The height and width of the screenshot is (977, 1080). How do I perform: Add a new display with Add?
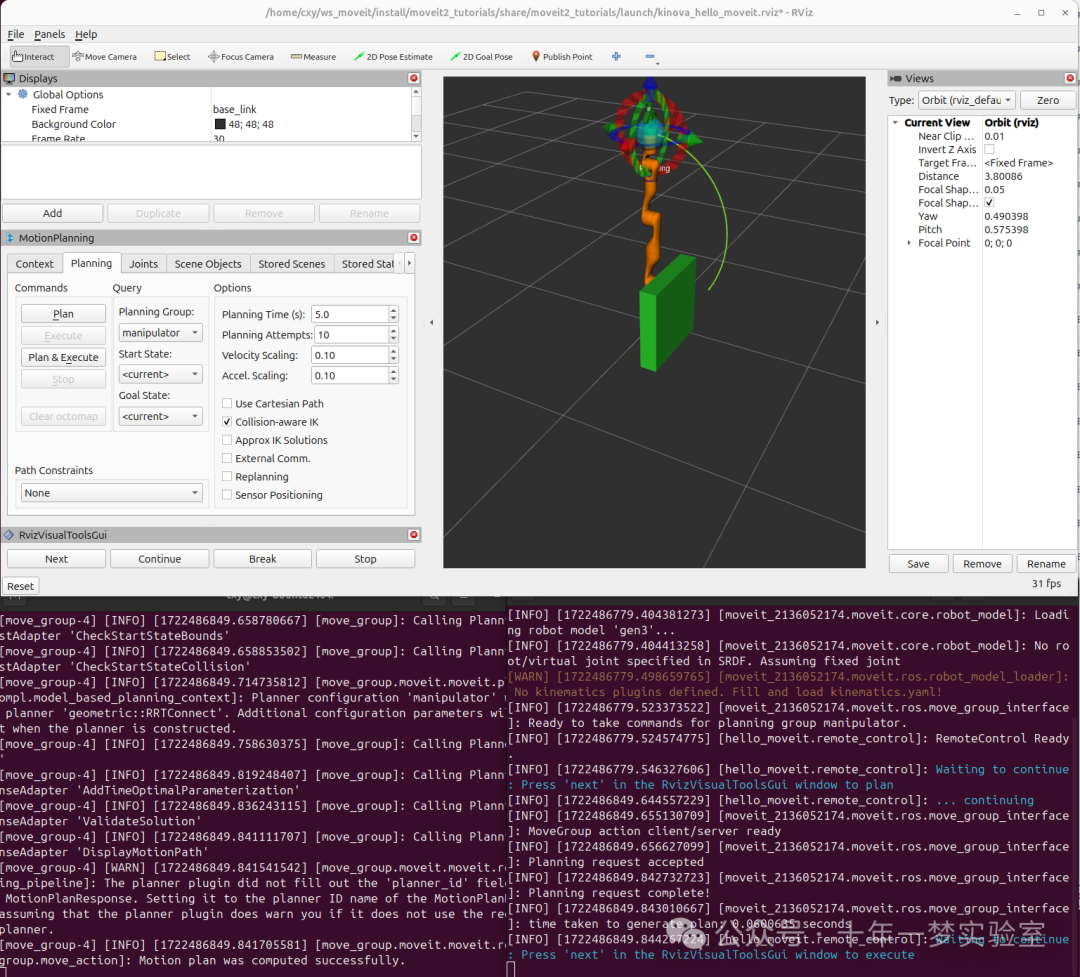click(x=52, y=213)
